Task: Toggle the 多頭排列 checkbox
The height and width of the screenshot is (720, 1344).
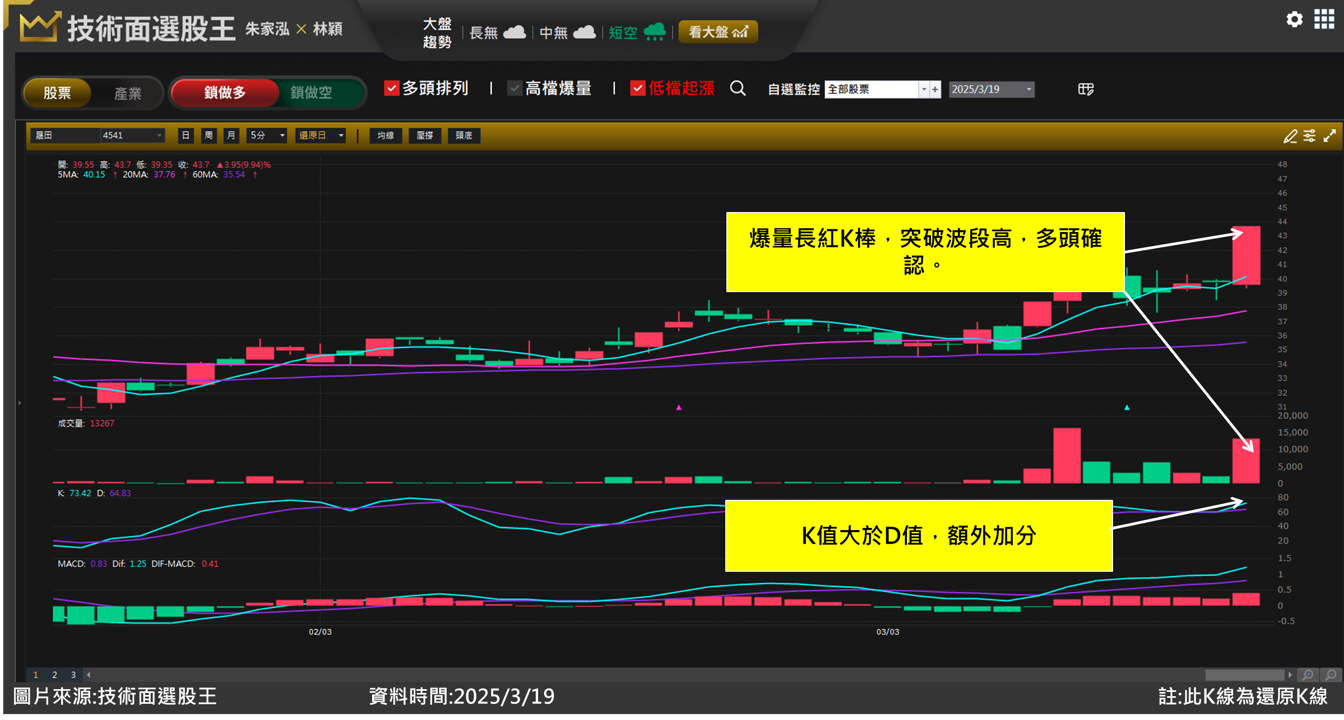Action: pos(392,88)
